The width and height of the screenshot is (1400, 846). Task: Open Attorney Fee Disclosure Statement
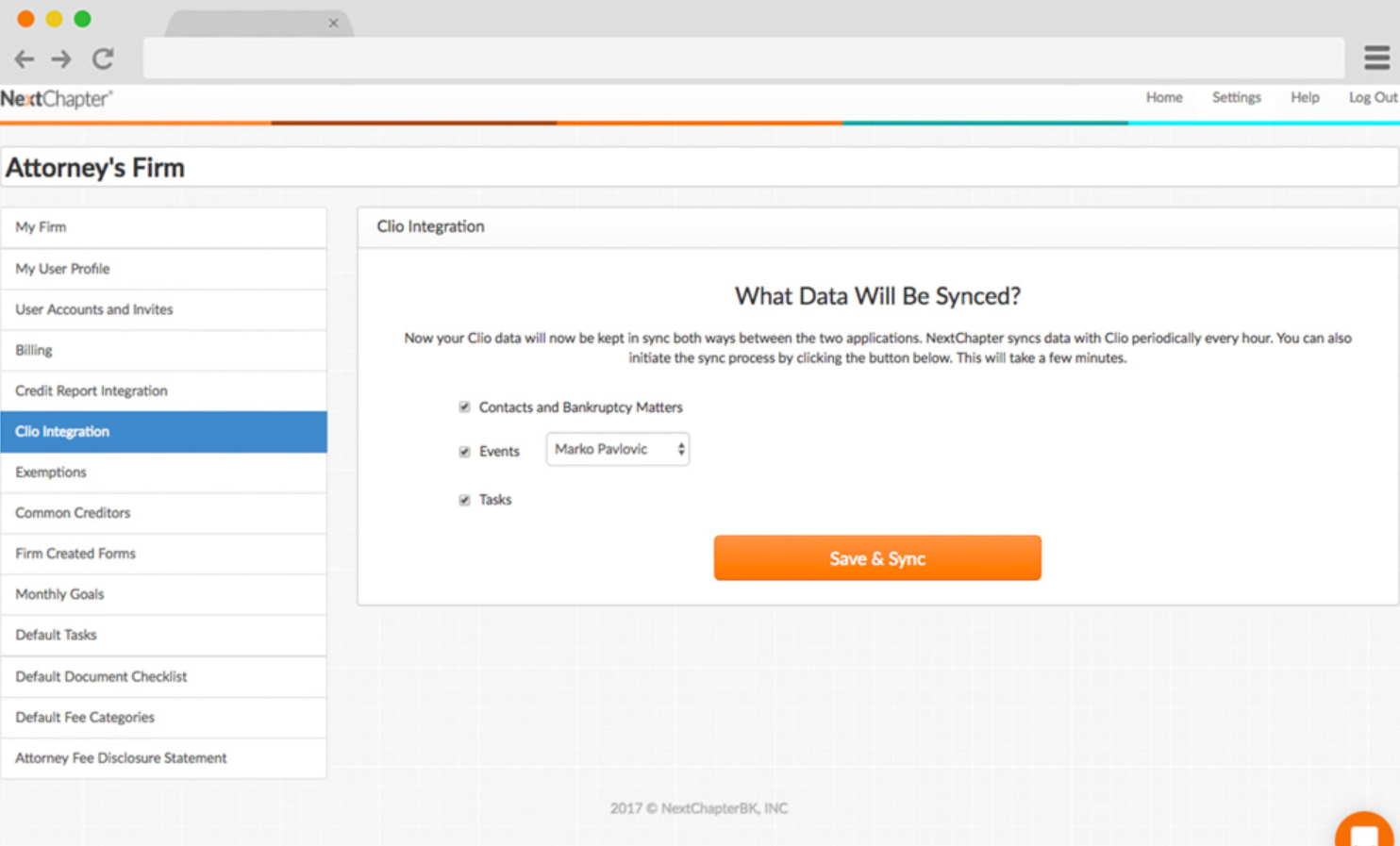pos(164,757)
